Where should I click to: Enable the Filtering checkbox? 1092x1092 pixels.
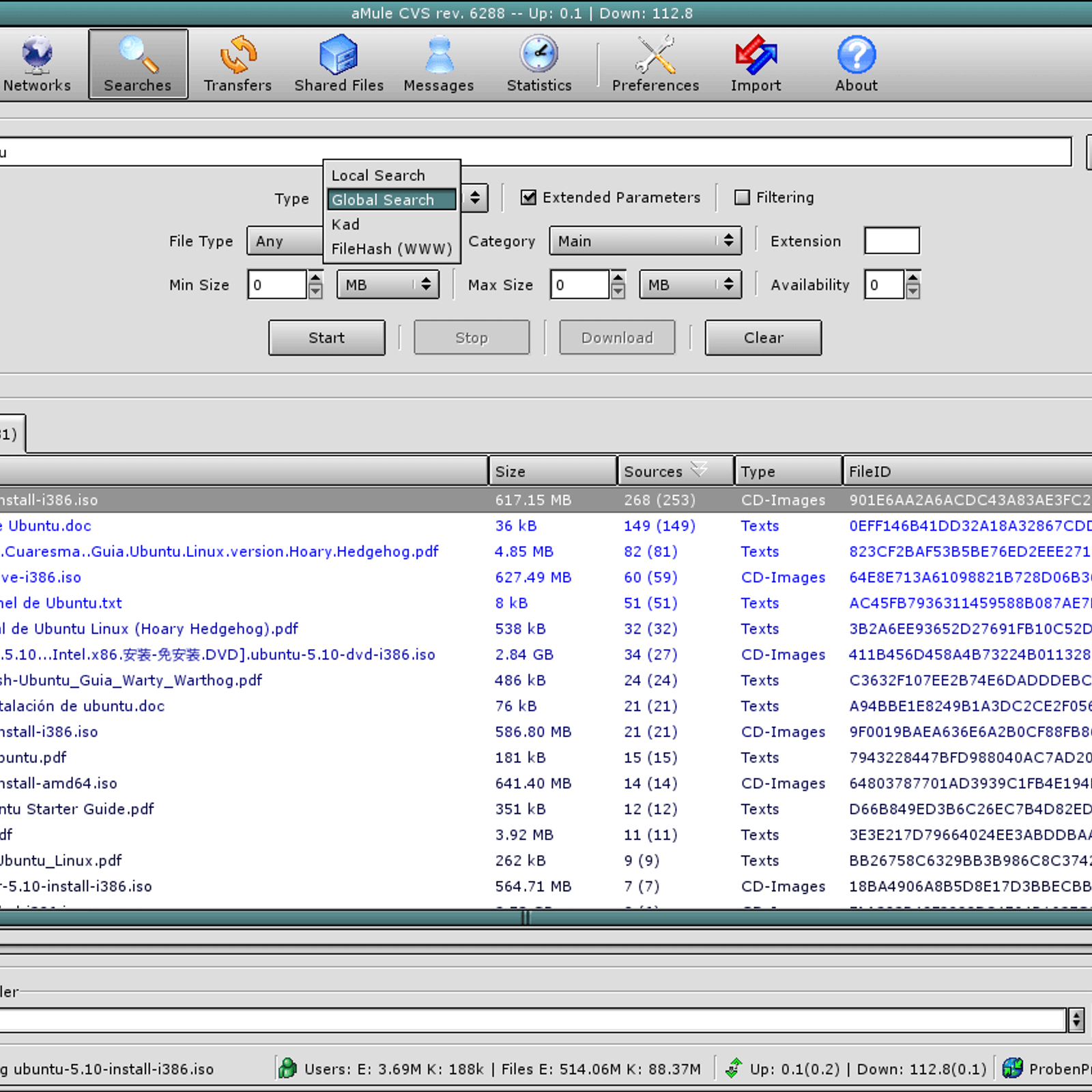(x=742, y=197)
